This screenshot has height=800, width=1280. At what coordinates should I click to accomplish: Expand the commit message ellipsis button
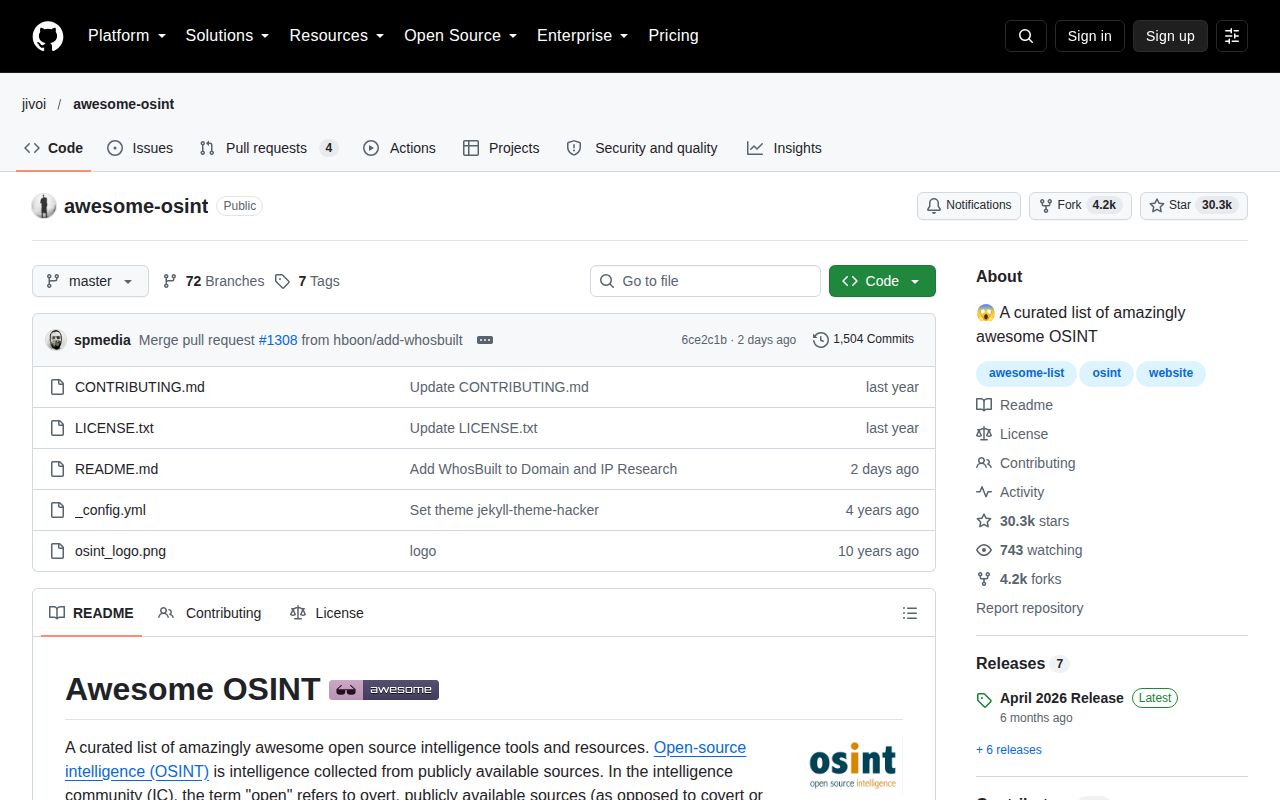[x=485, y=340]
